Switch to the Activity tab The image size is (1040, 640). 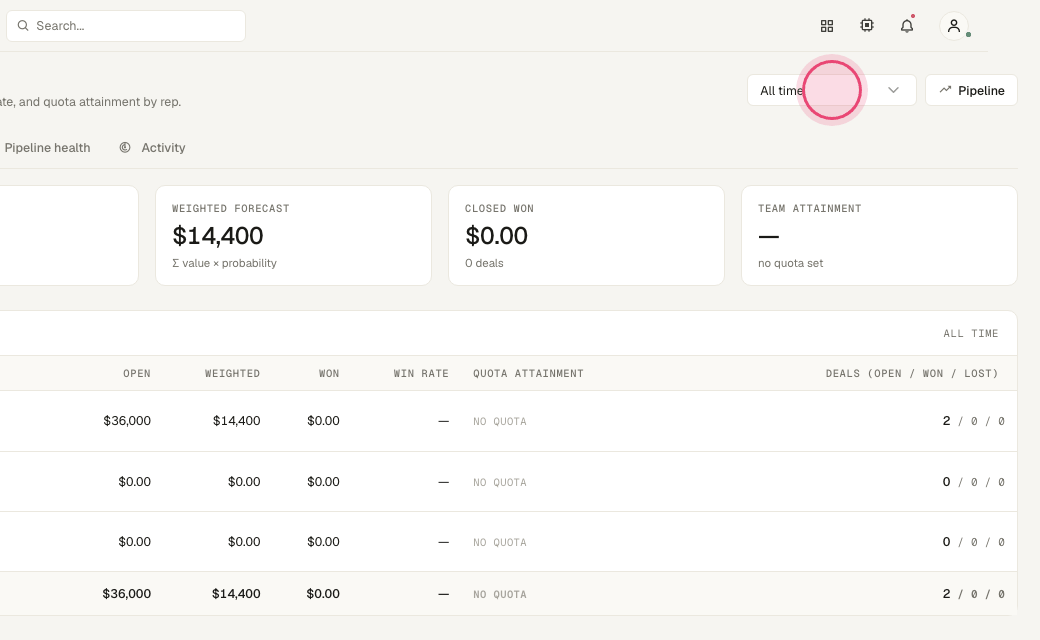(x=153, y=147)
